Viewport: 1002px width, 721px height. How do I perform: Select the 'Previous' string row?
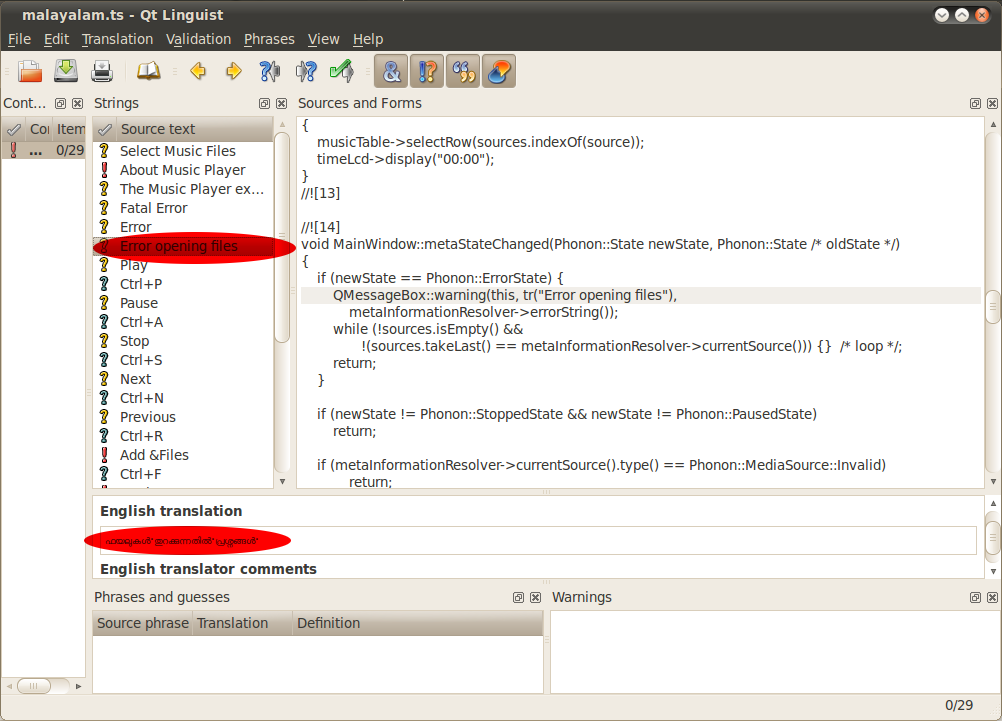184,417
